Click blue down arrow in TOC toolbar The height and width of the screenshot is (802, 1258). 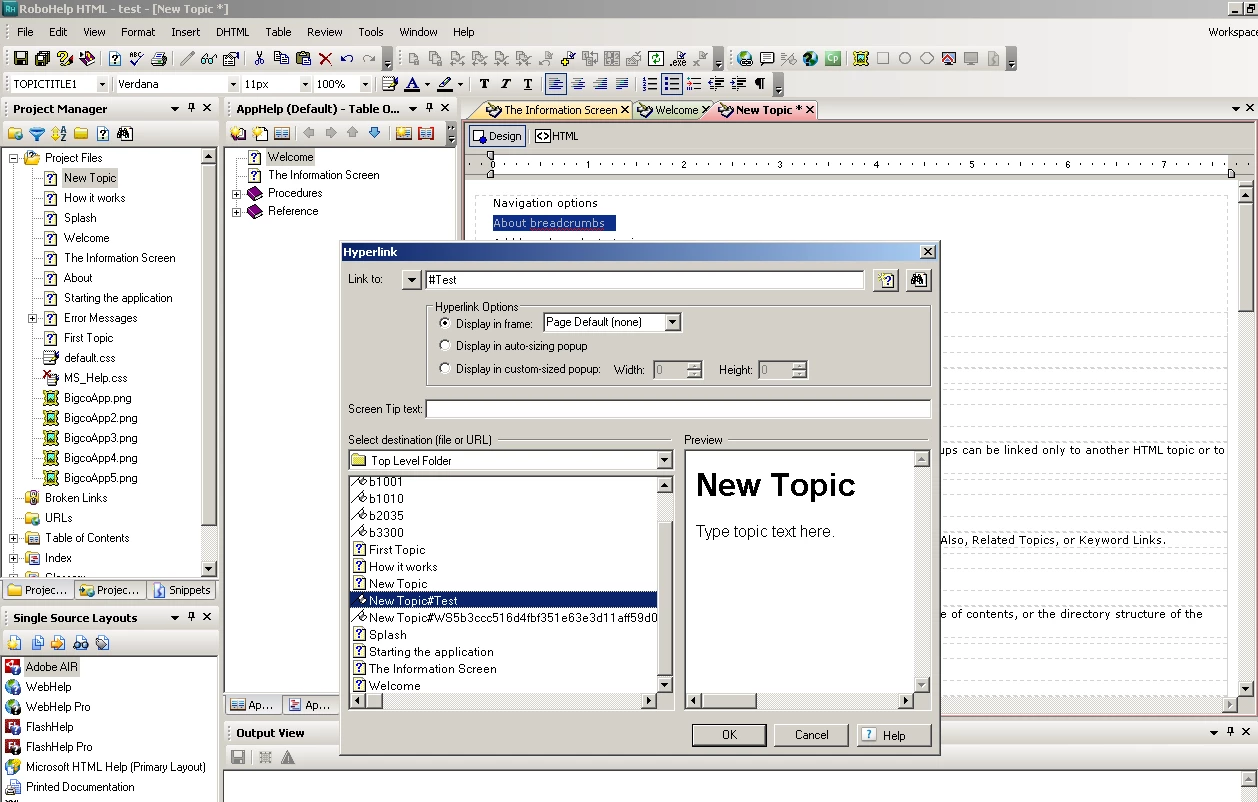click(x=374, y=133)
